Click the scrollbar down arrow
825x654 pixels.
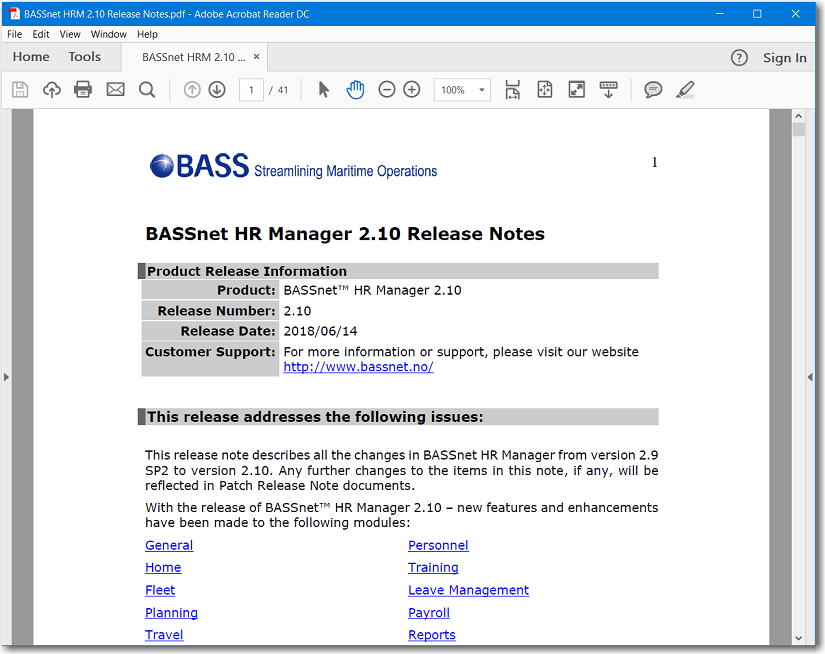799,638
